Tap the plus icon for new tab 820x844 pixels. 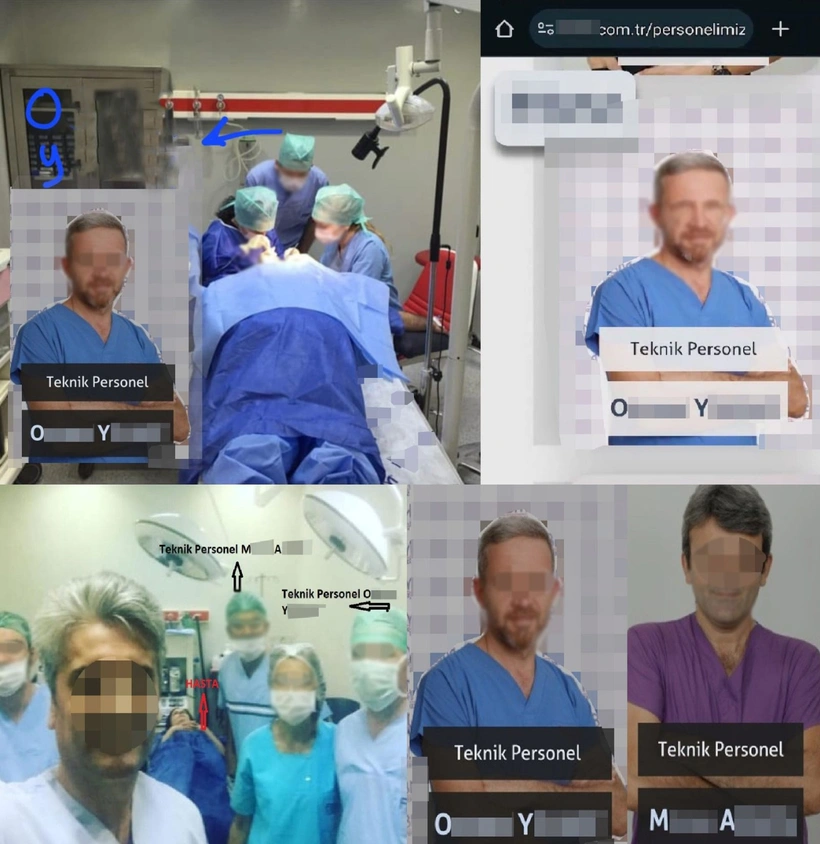pos(780,29)
